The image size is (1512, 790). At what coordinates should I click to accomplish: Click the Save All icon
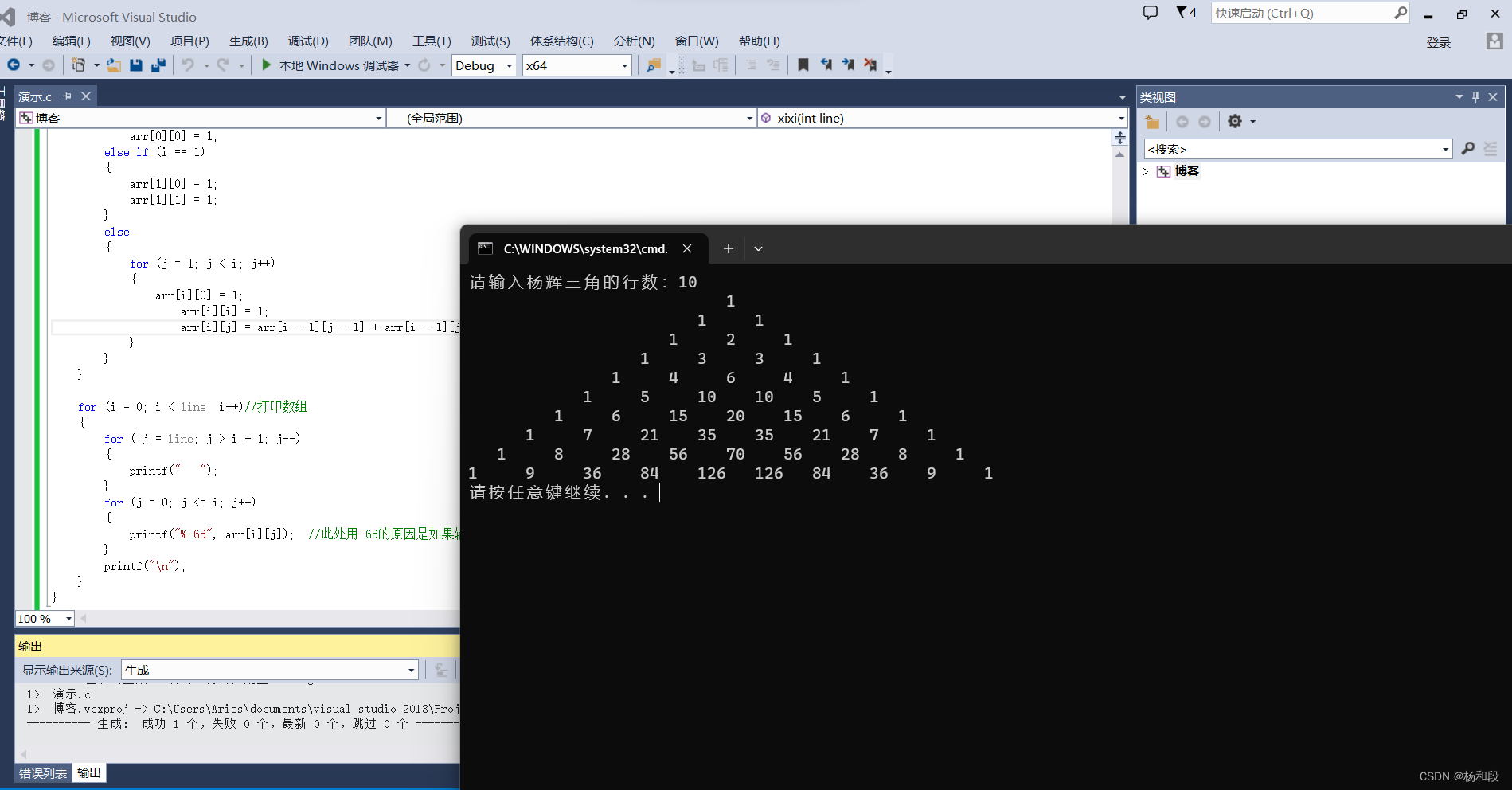tap(158, 65)
